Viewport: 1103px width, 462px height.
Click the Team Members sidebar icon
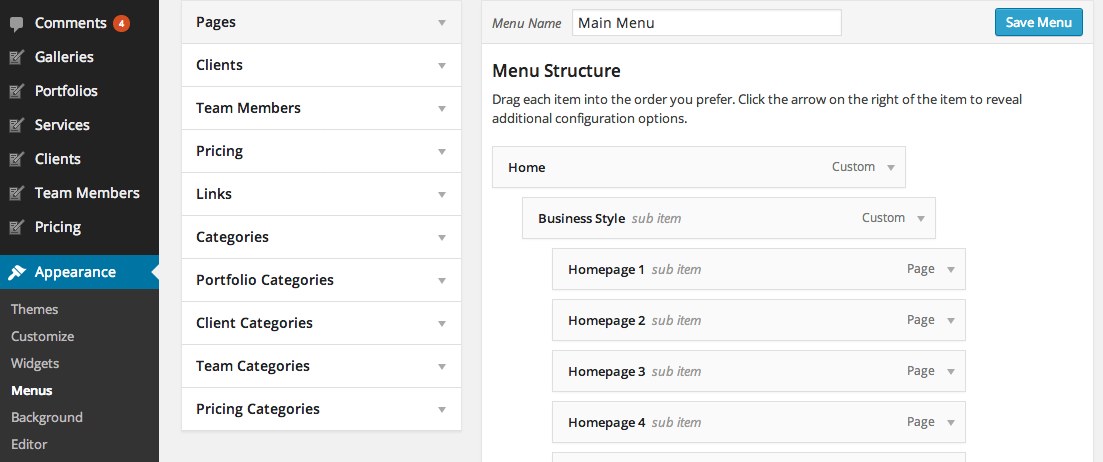(x=17, y=193)
